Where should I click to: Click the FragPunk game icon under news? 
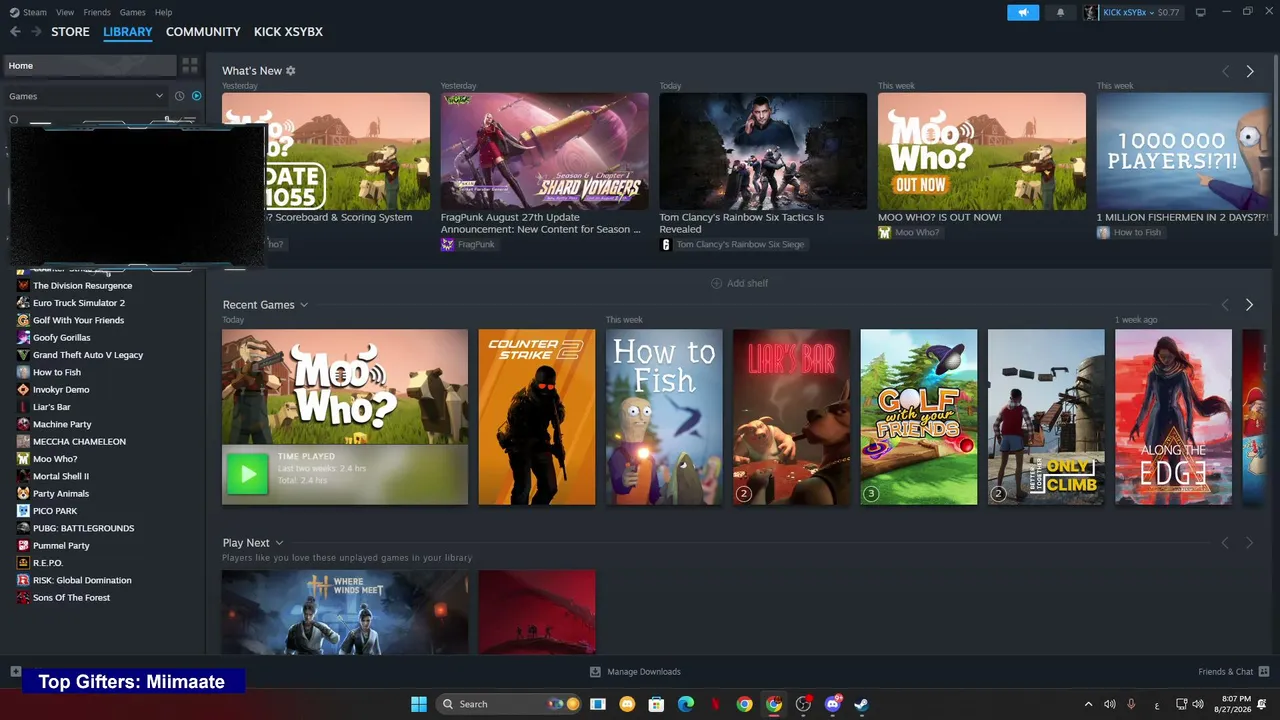pos(447,244)
